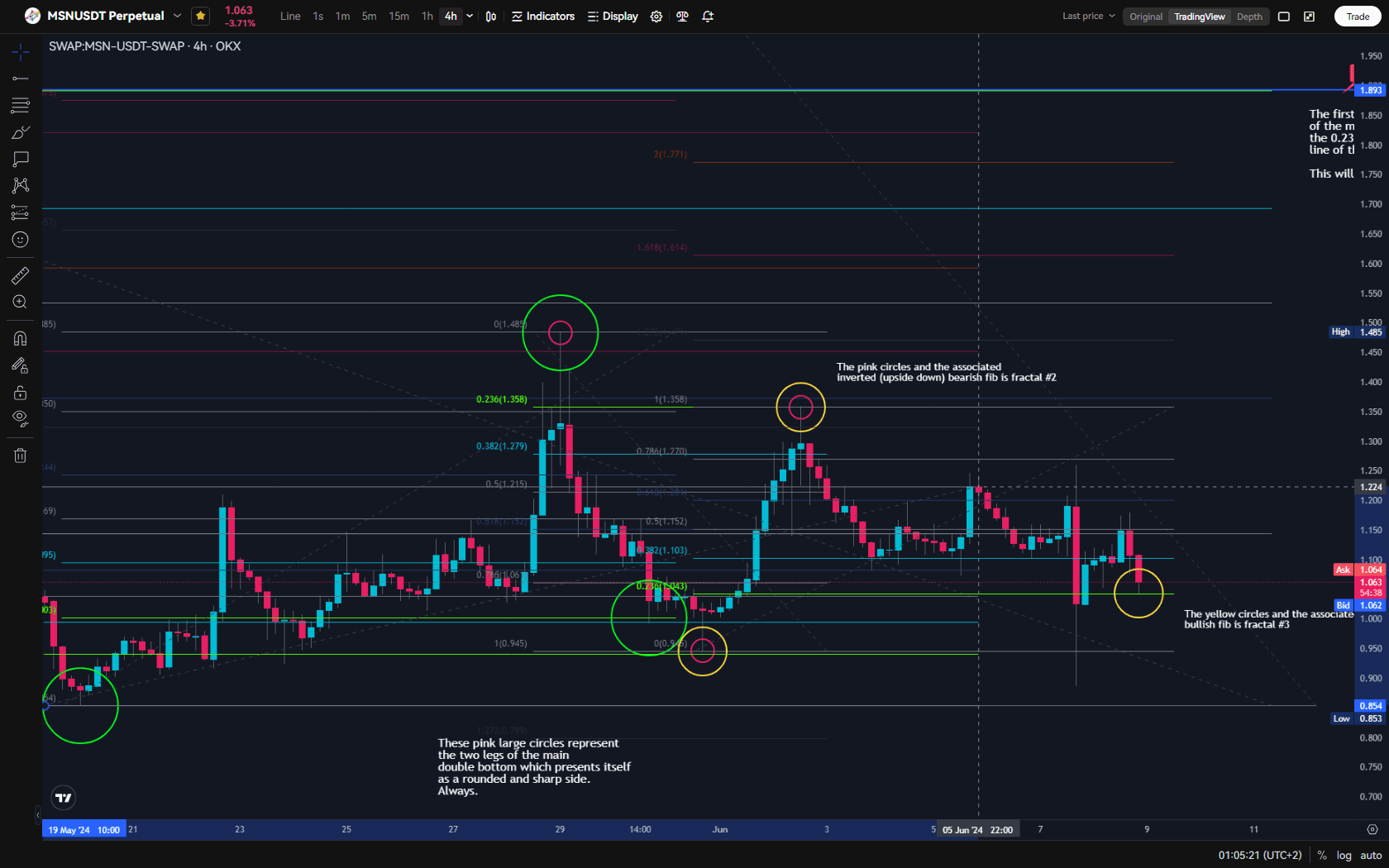Toggle lock all drawing tools

[x=21, y=392]
